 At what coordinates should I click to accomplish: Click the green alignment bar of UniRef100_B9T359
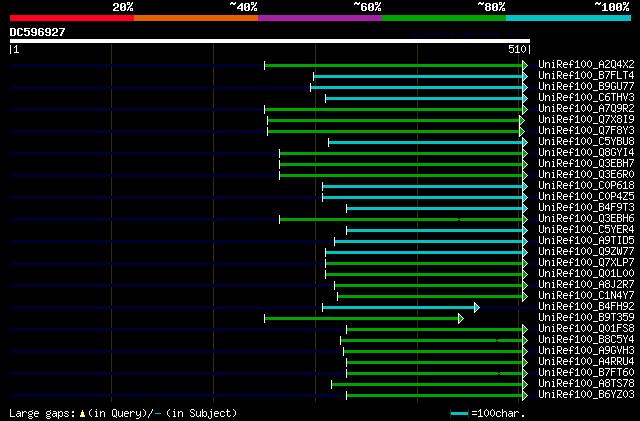point(362,319)
